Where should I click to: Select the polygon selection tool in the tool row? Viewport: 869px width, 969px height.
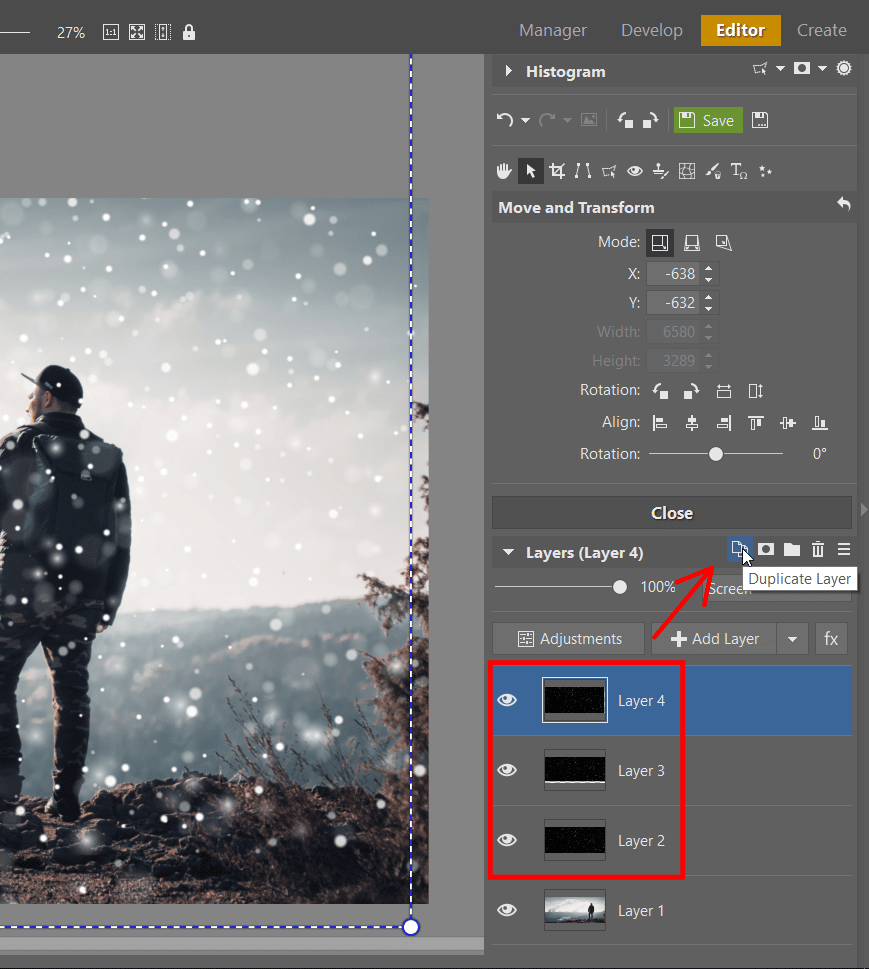609,171
